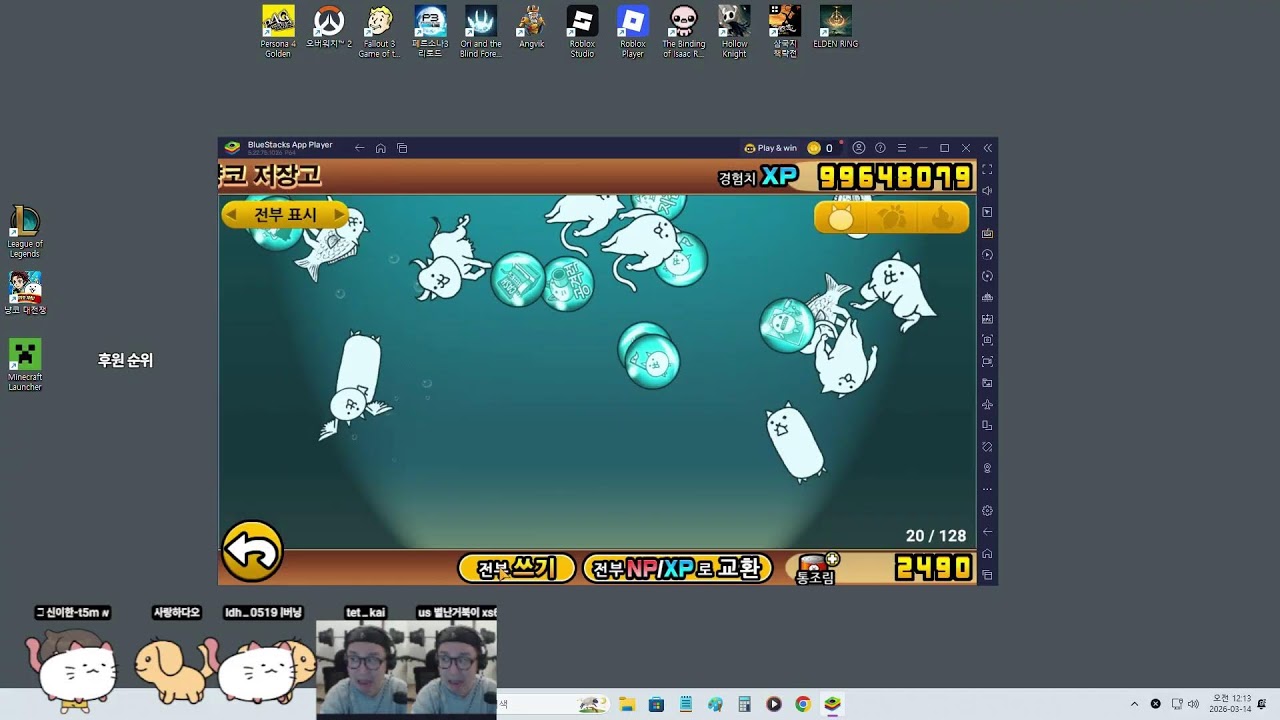Expand the system tray hidden icons chevron
This screenshot has height=720, width=1280.
tap(1134, 704)
